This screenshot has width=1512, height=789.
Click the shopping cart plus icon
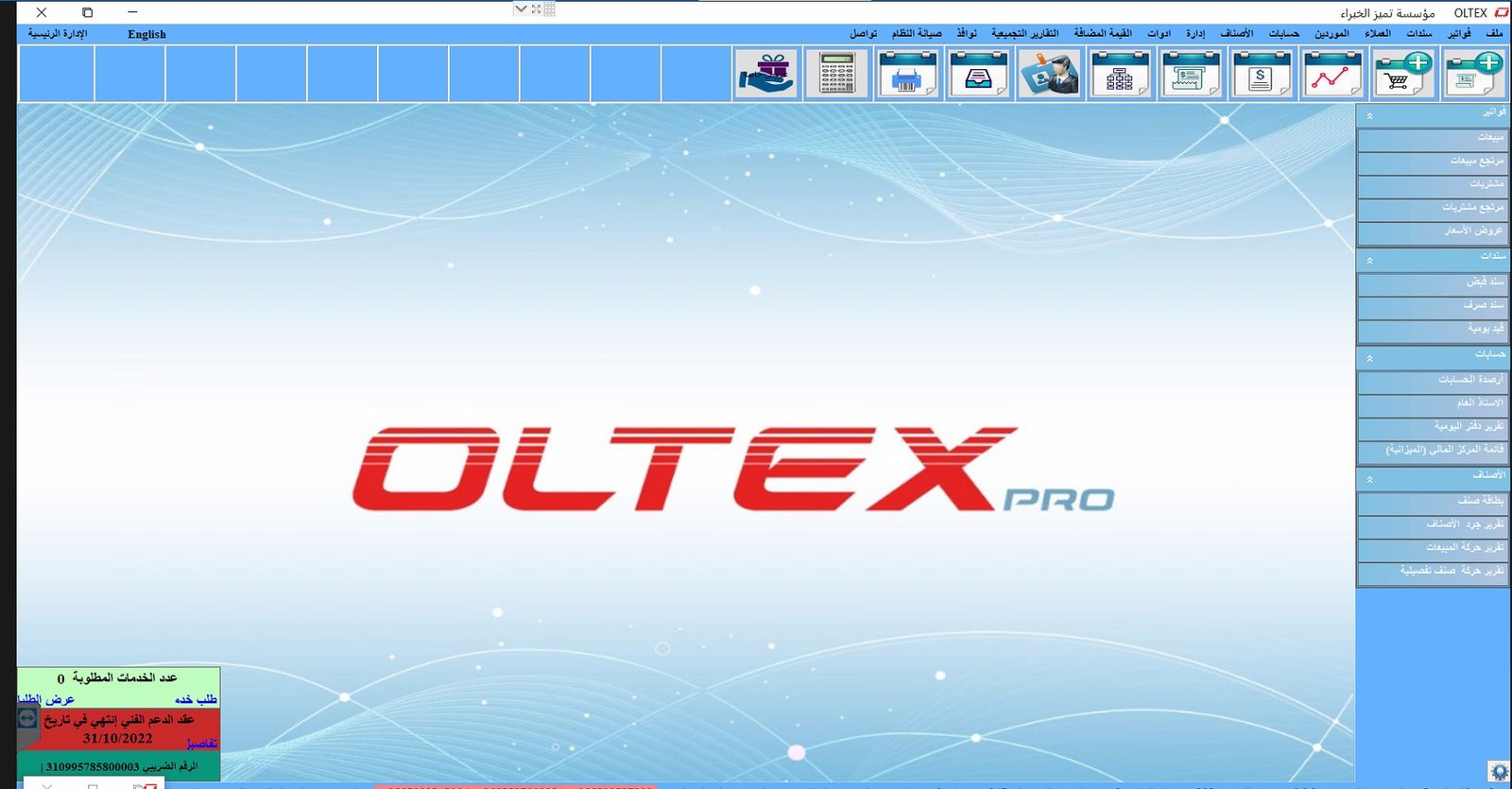click(1403, 74)
